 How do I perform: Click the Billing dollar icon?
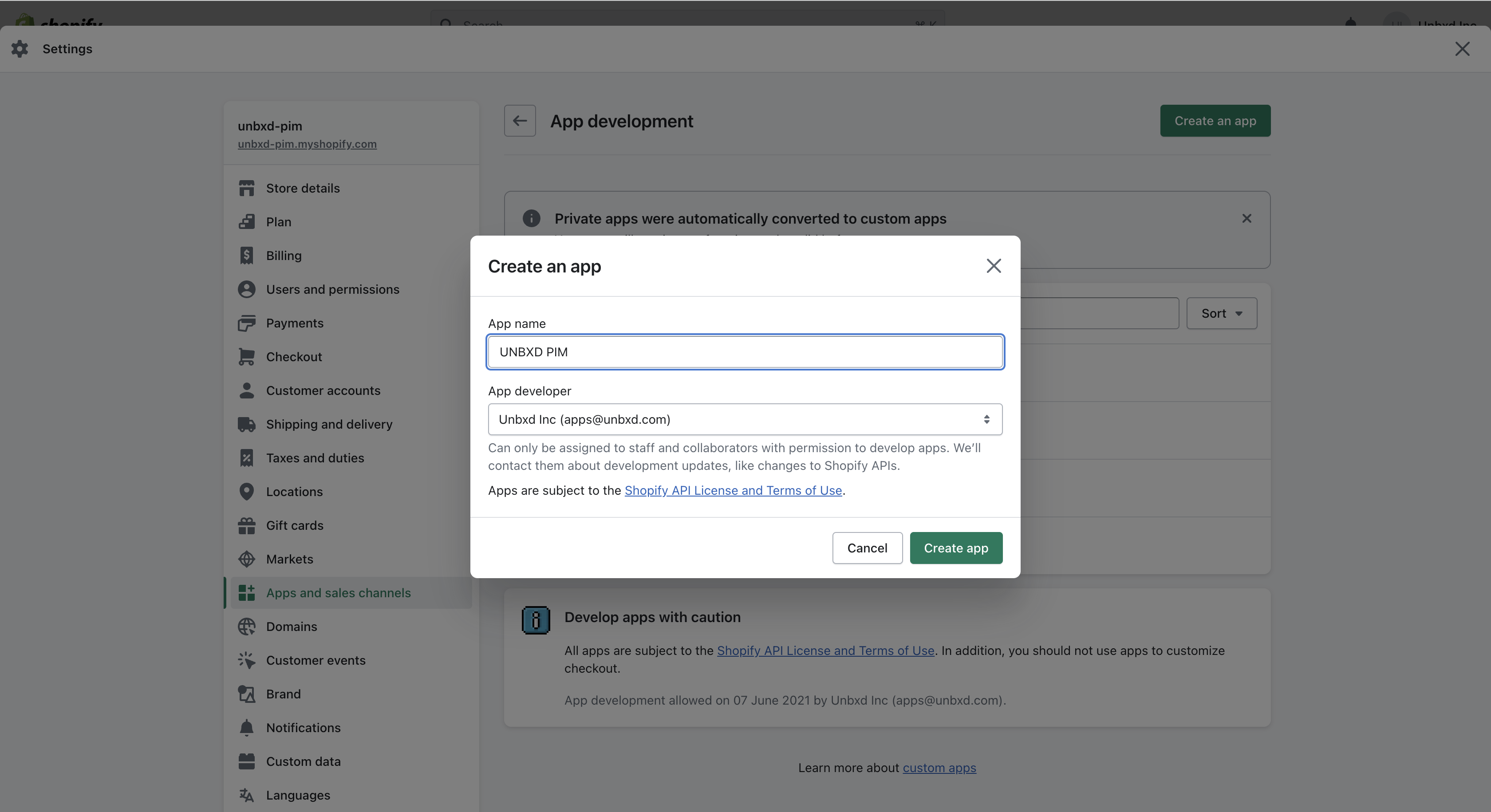(x=247, y=255)
